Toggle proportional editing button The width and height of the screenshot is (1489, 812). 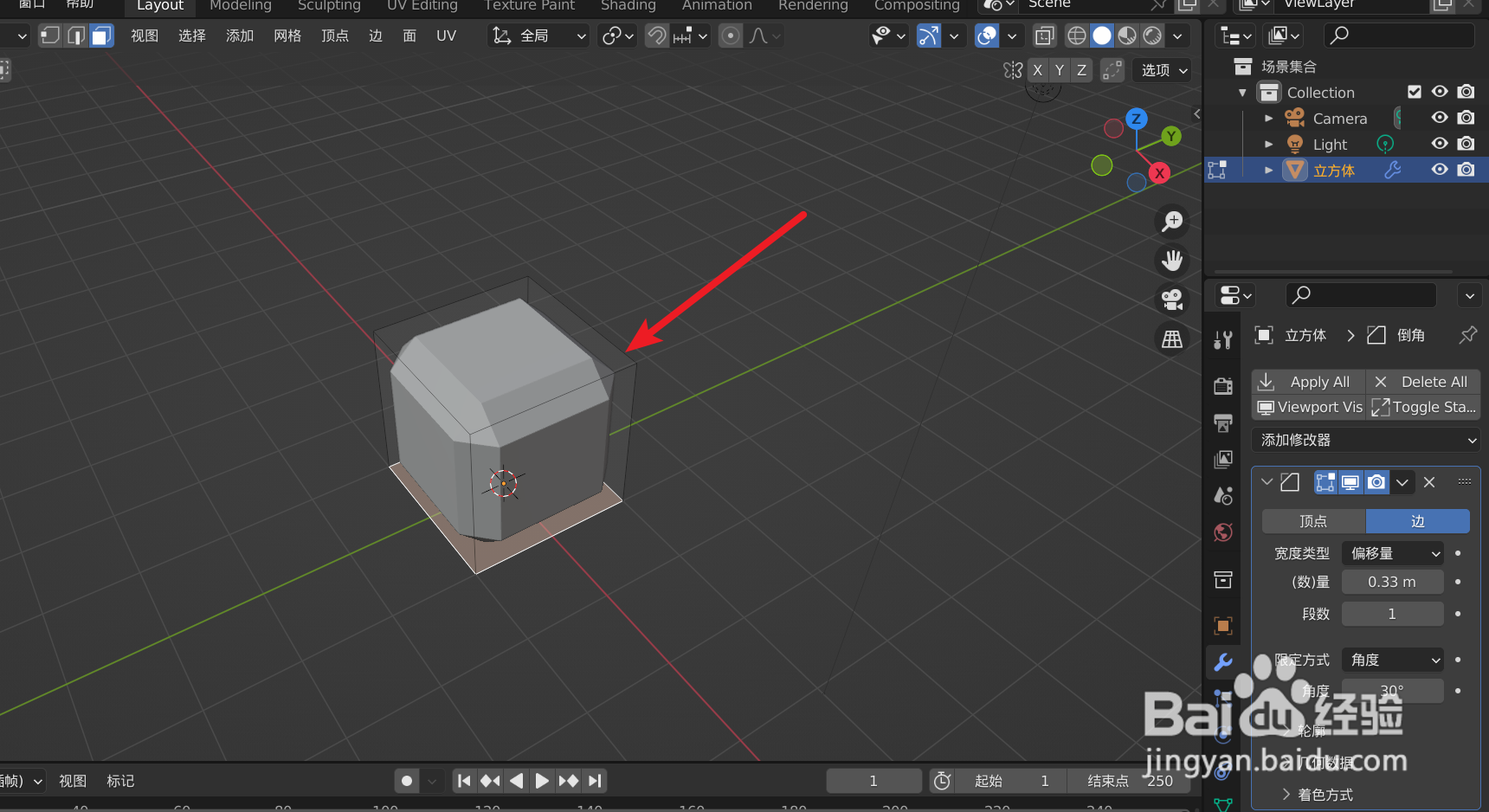point(731,35)
